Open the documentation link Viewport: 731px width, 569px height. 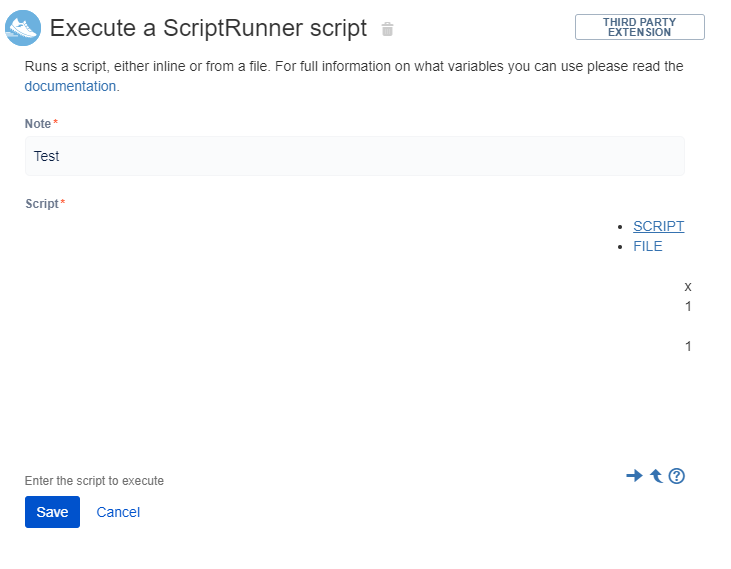point(70,86)
